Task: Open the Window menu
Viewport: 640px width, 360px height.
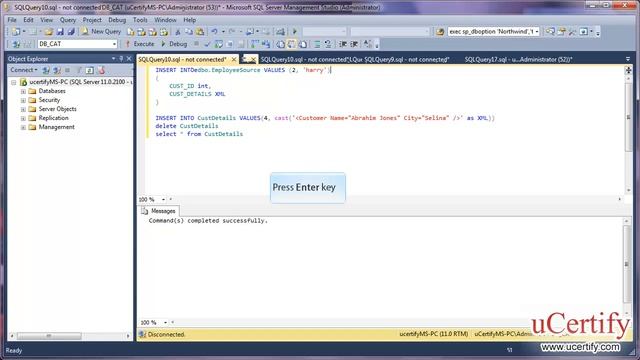Action: 165,20
